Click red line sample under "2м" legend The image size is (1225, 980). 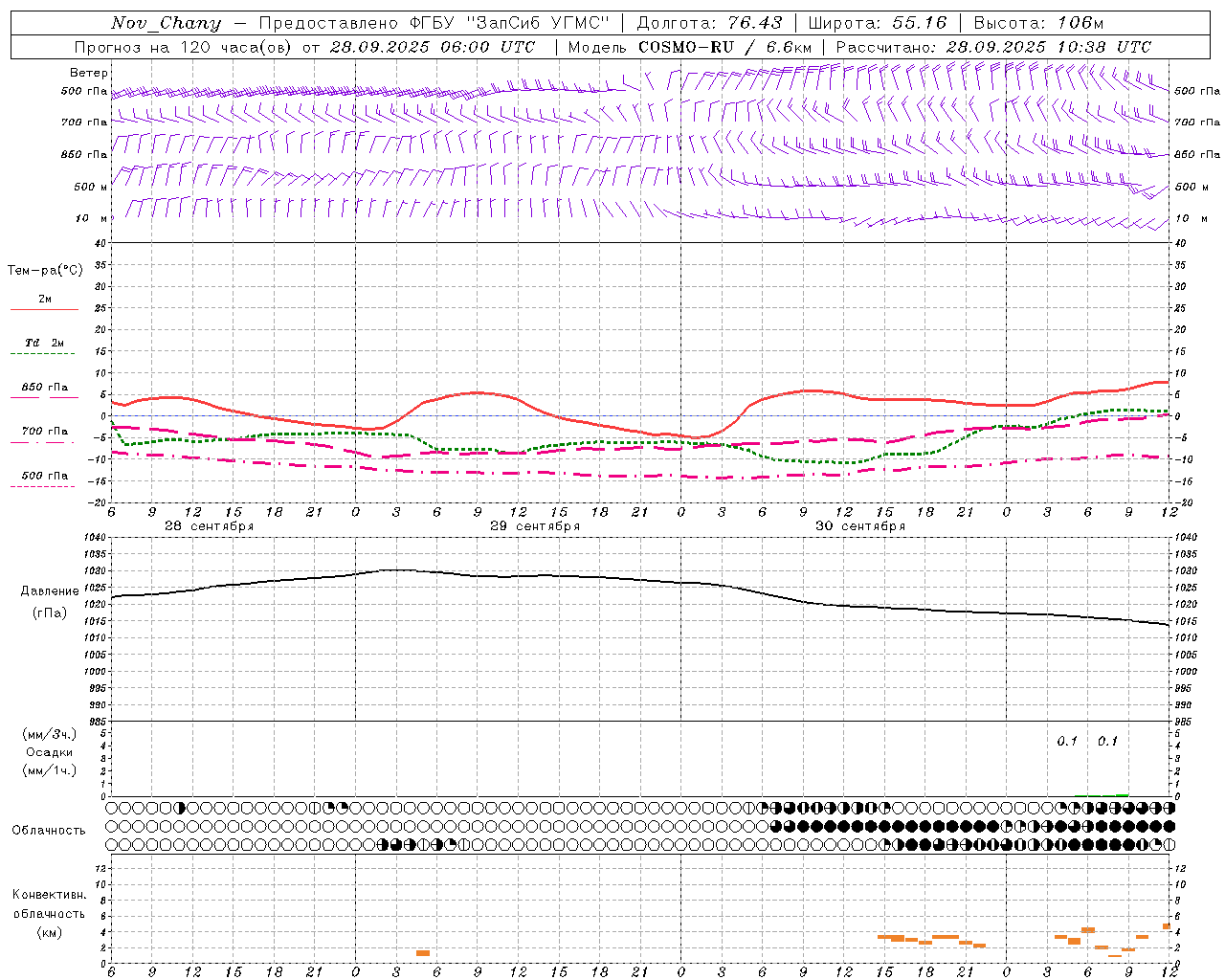click(44, 310)
